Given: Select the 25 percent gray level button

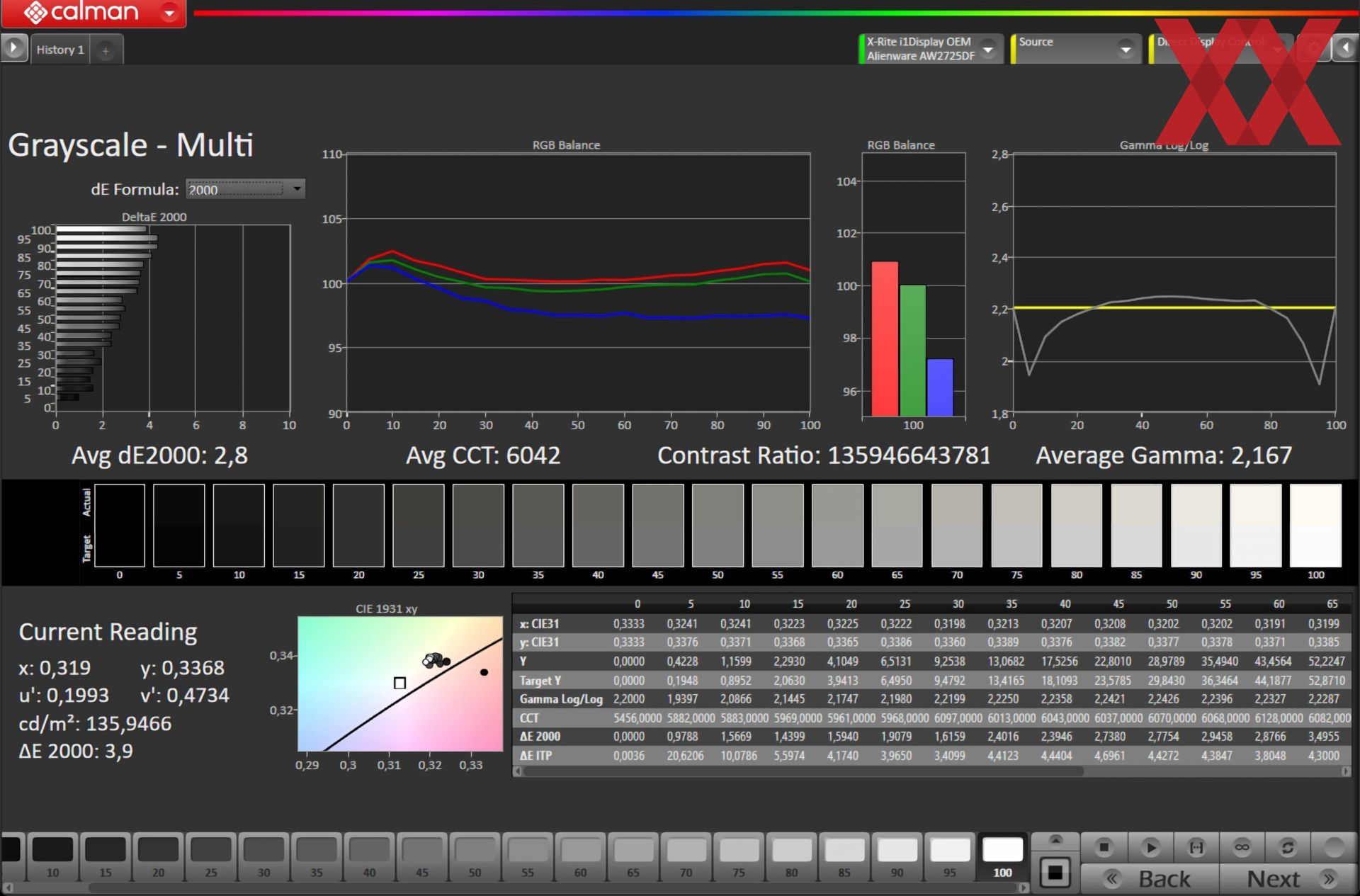Looking at the screenshot, I should click(x=211, y=857).
